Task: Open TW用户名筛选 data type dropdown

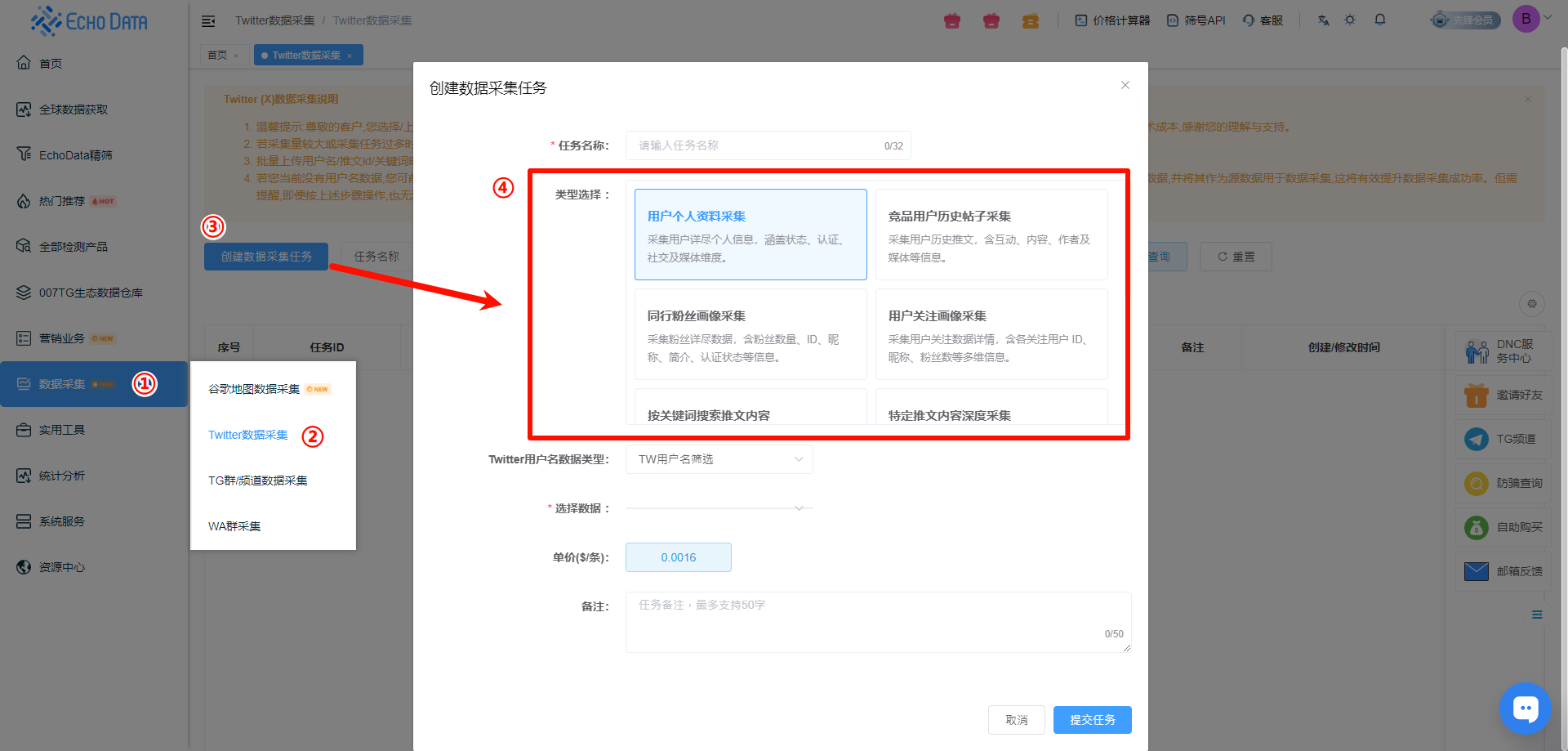Action: coord(719,459)
